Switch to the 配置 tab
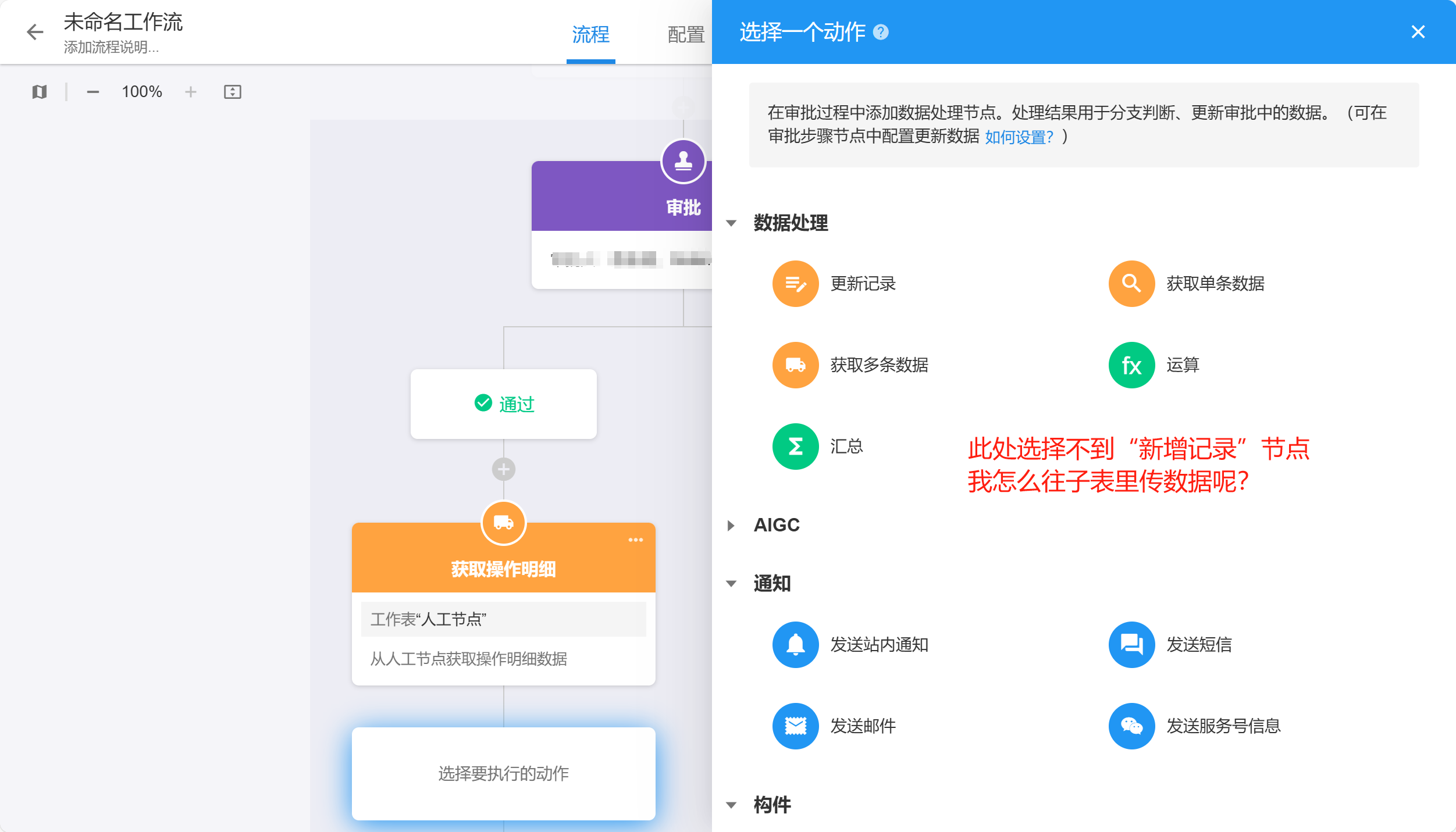Viewport: 1456px width, 832px height. tap(685, 35)
